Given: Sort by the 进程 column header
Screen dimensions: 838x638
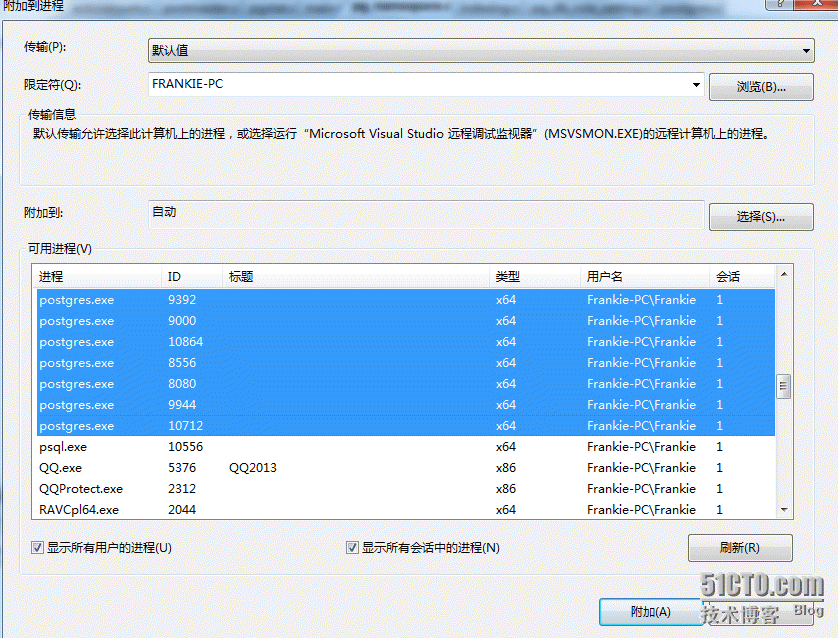Looking at the screenshot, I should point(99,276).
